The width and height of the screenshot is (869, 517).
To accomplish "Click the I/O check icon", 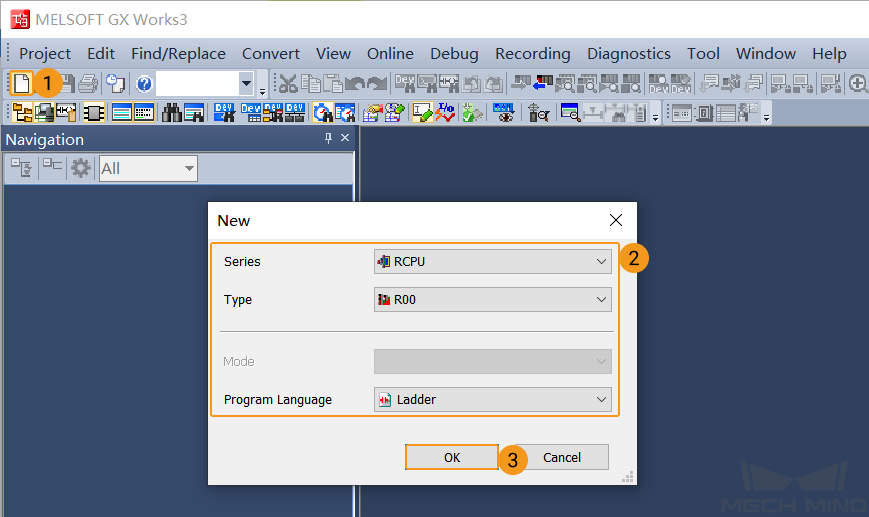I will [444, 113].
